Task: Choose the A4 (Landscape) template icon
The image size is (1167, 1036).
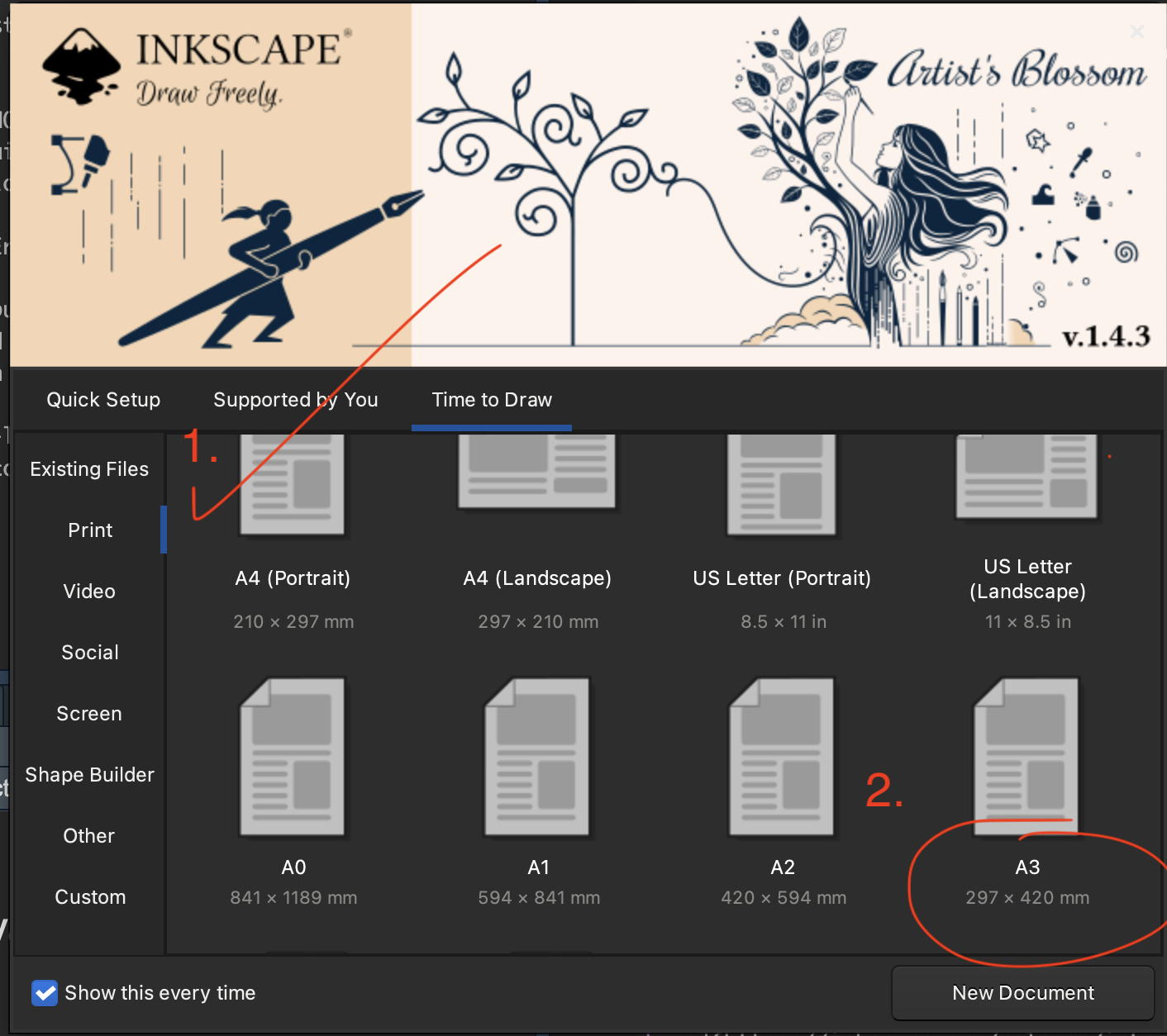Action: click(x=537, y=473)
